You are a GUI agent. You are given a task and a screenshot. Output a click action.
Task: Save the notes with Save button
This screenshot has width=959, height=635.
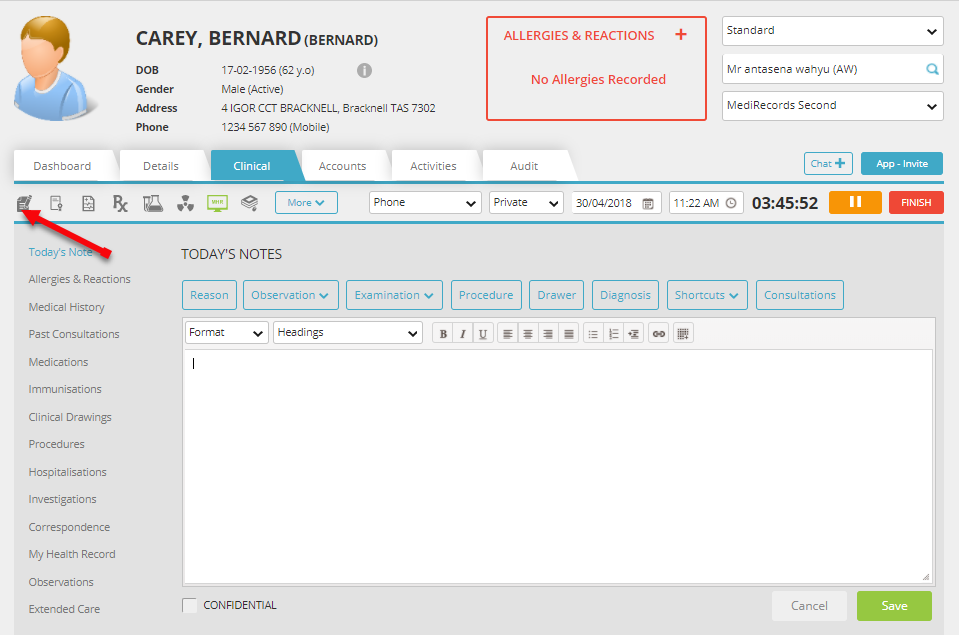click(894, 606)
